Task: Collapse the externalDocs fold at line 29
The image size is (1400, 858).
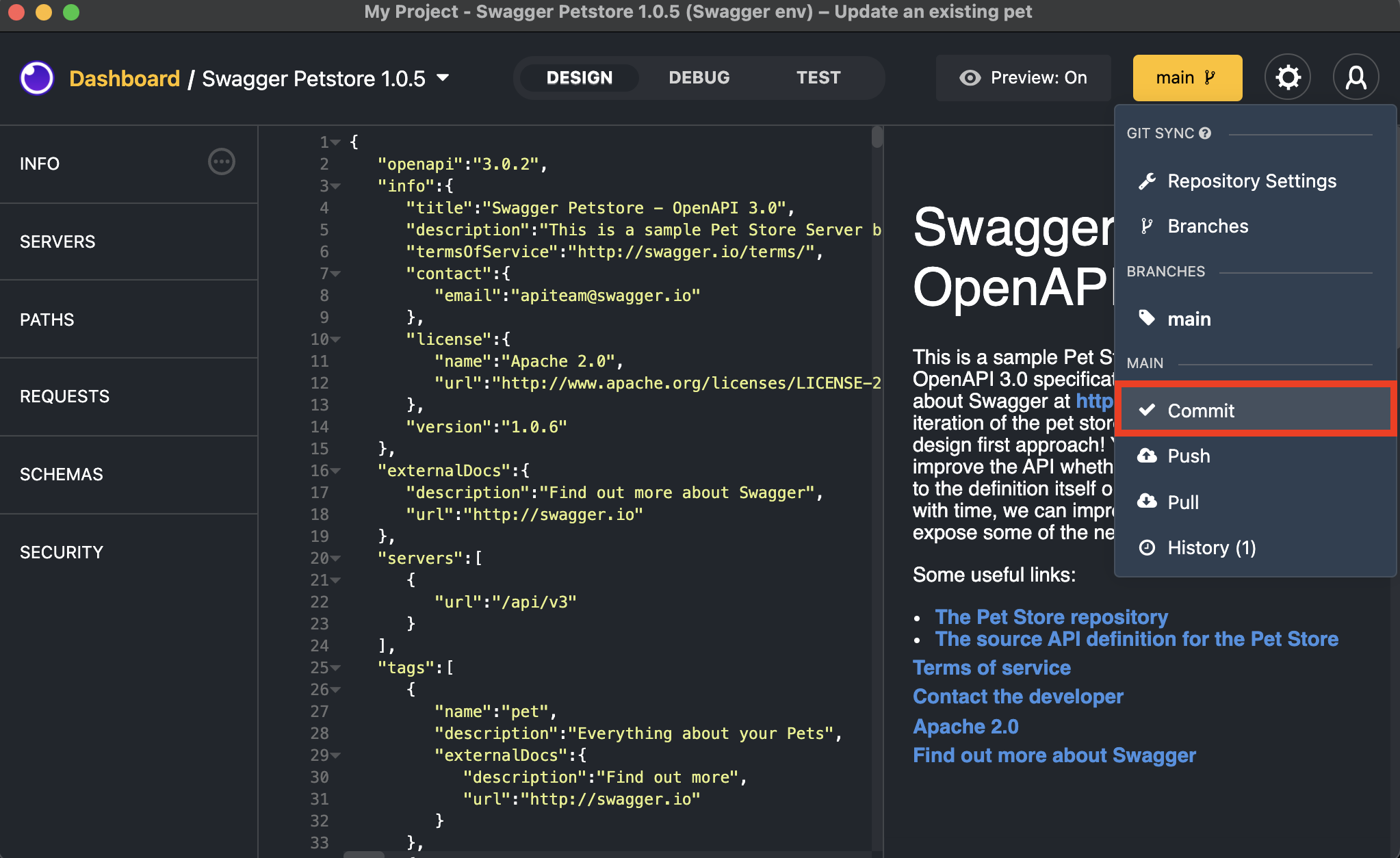Action: [335, 755]
